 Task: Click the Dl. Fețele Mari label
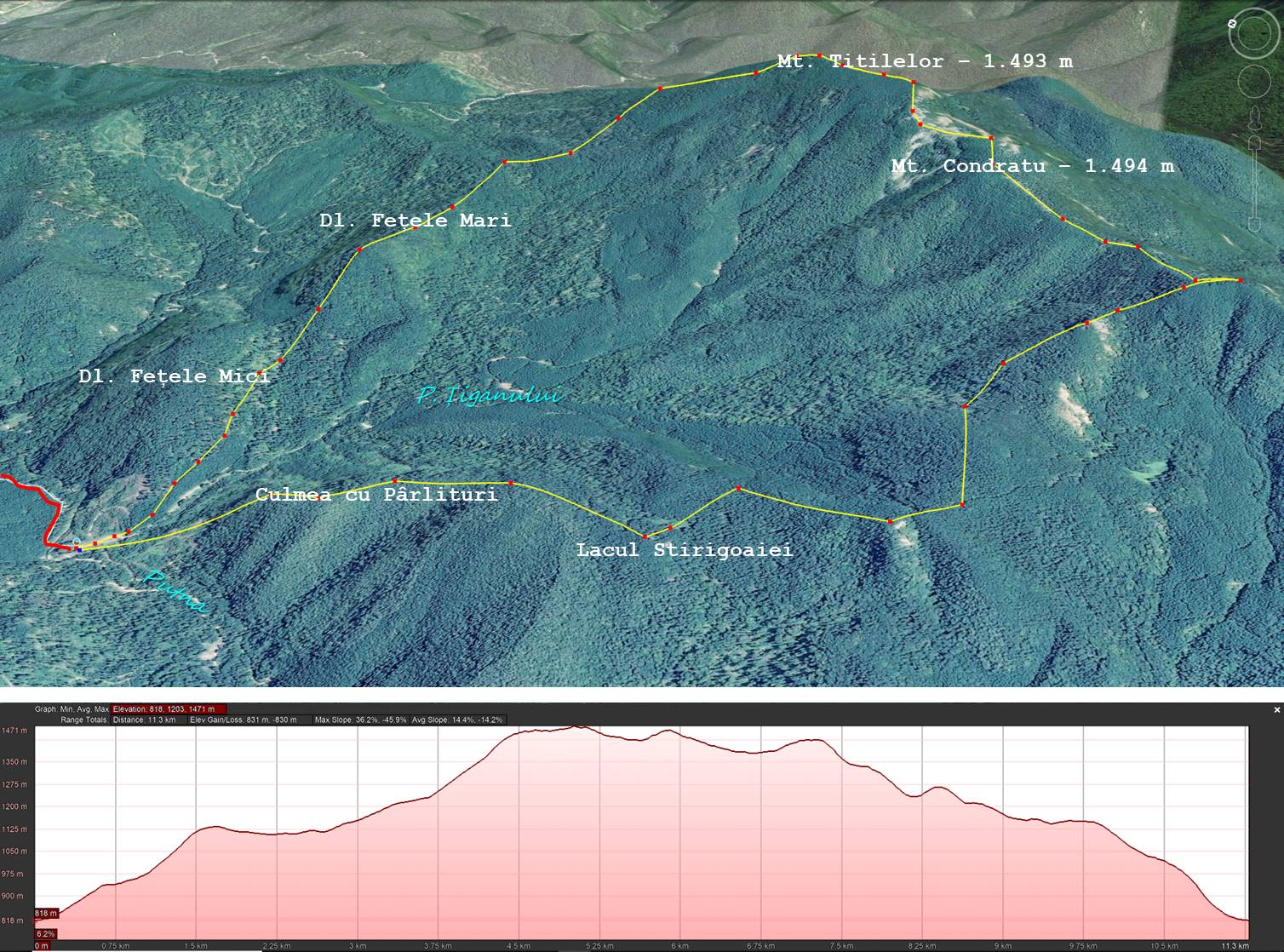click(416, 221)
